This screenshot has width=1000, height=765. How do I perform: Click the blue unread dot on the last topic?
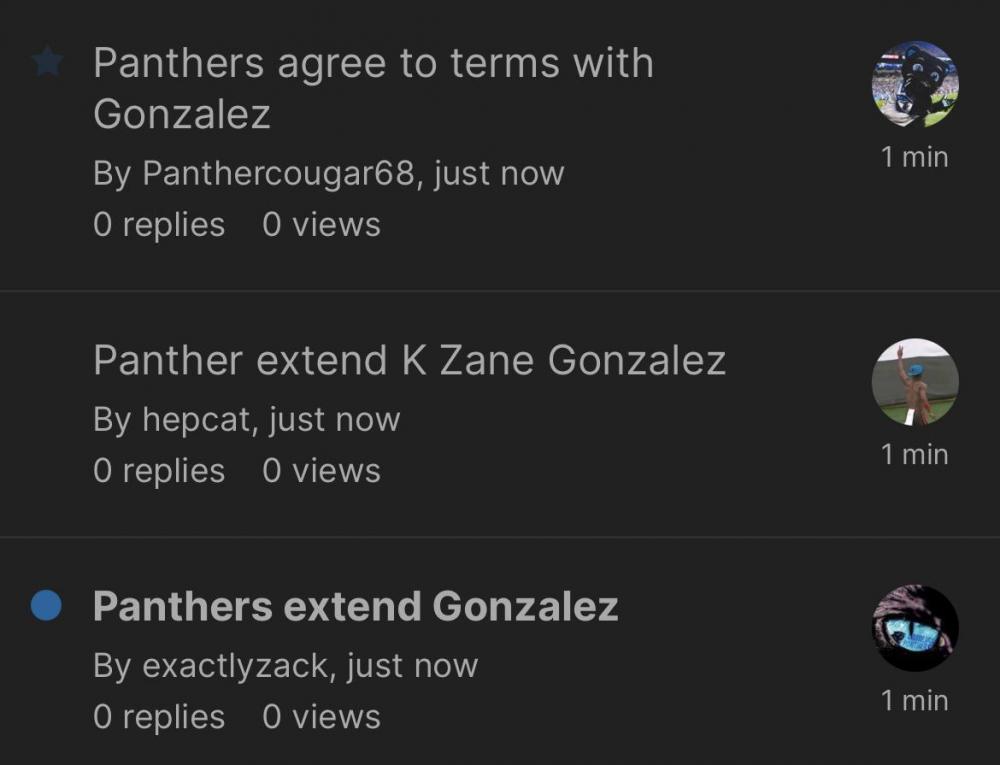tap(46, 606)
